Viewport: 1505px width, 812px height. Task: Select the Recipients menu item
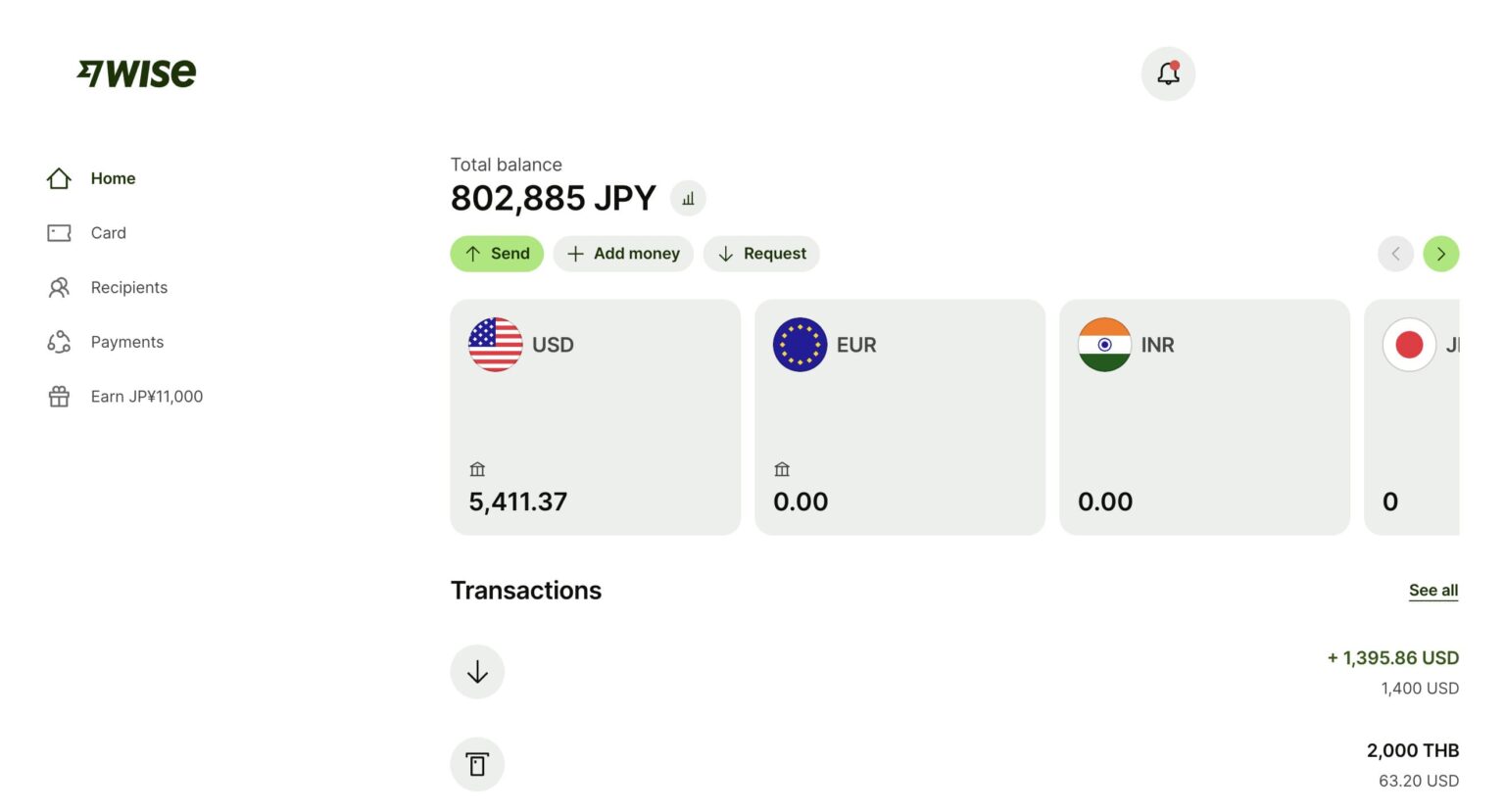pos(129,287)
